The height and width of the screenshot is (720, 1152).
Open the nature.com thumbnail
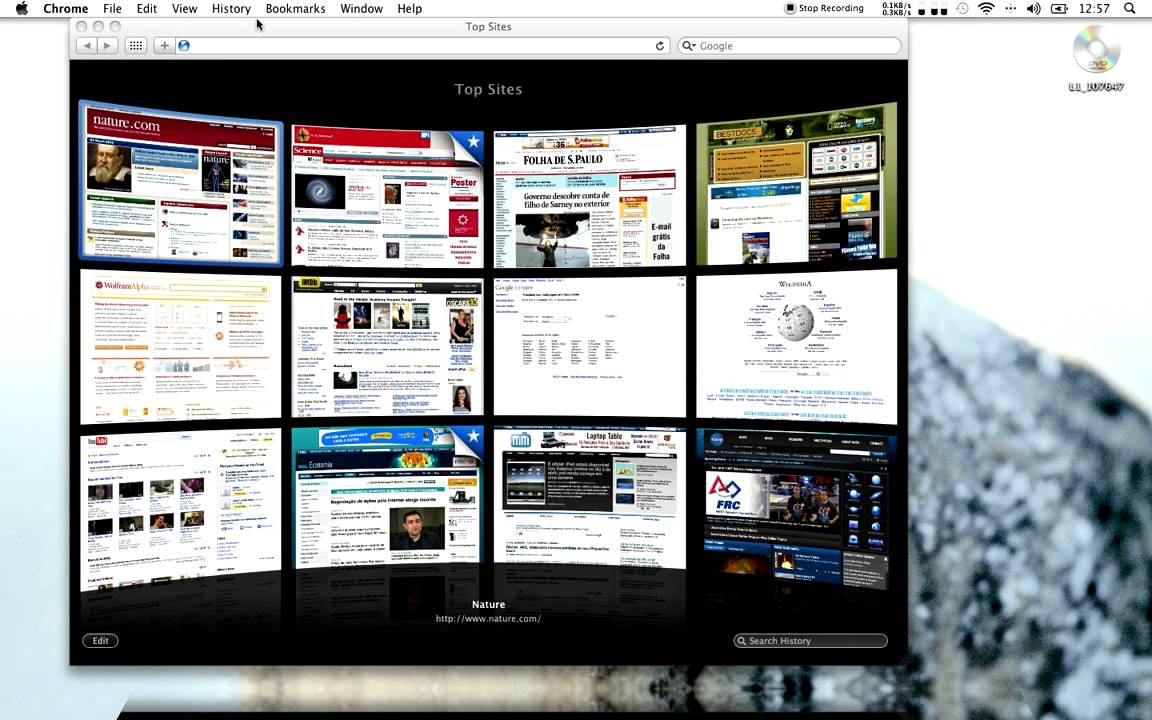coord(181,184)
